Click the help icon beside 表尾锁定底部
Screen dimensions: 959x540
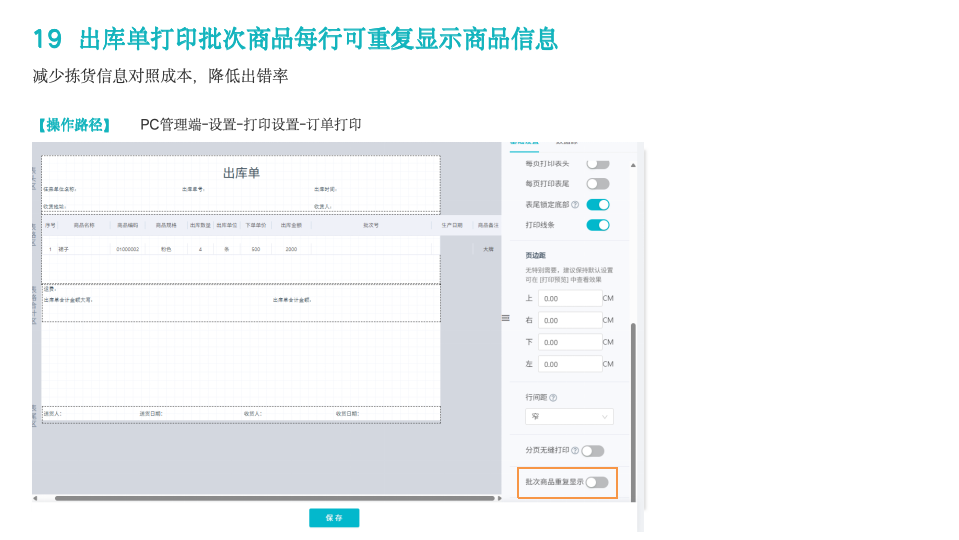(575, 205)
